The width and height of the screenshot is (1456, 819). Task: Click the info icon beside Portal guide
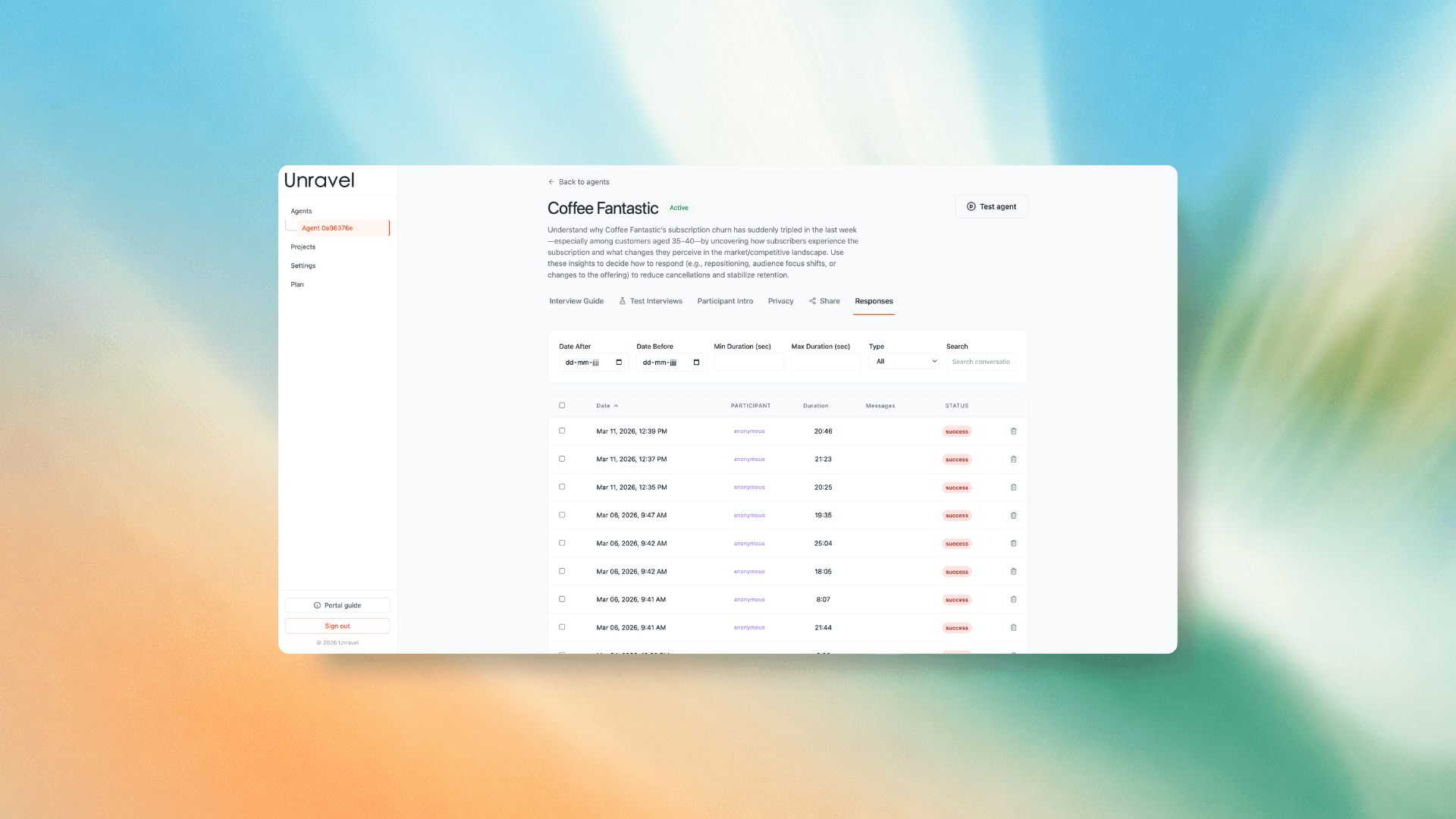click(x=316, y=605)
